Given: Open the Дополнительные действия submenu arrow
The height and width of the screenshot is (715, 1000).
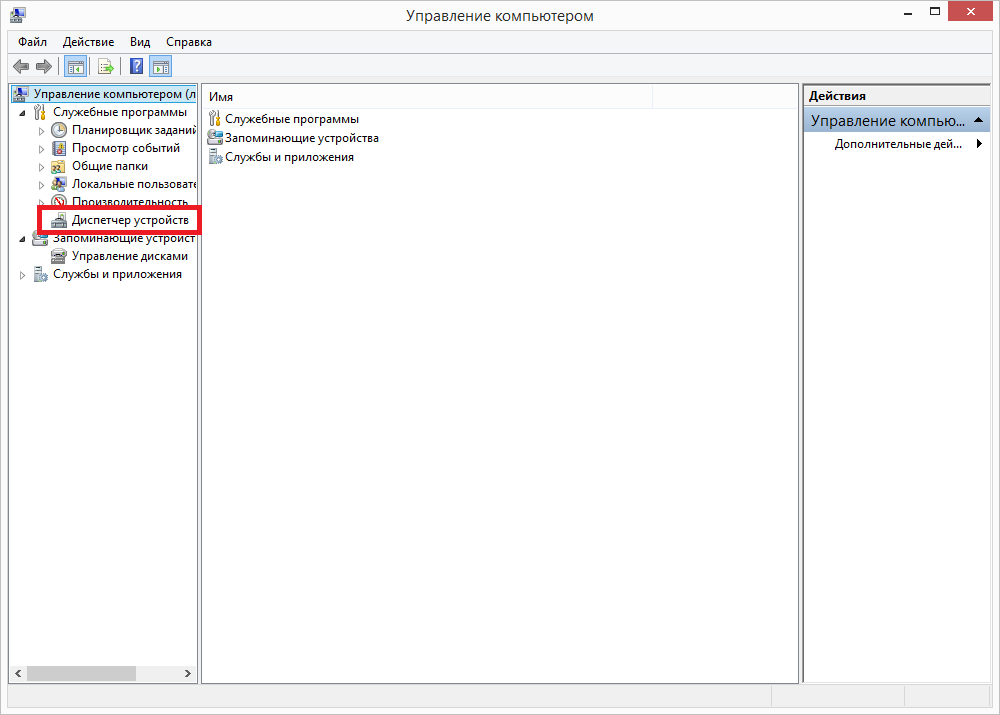Looking at the screenshot, I should [979, 144].
